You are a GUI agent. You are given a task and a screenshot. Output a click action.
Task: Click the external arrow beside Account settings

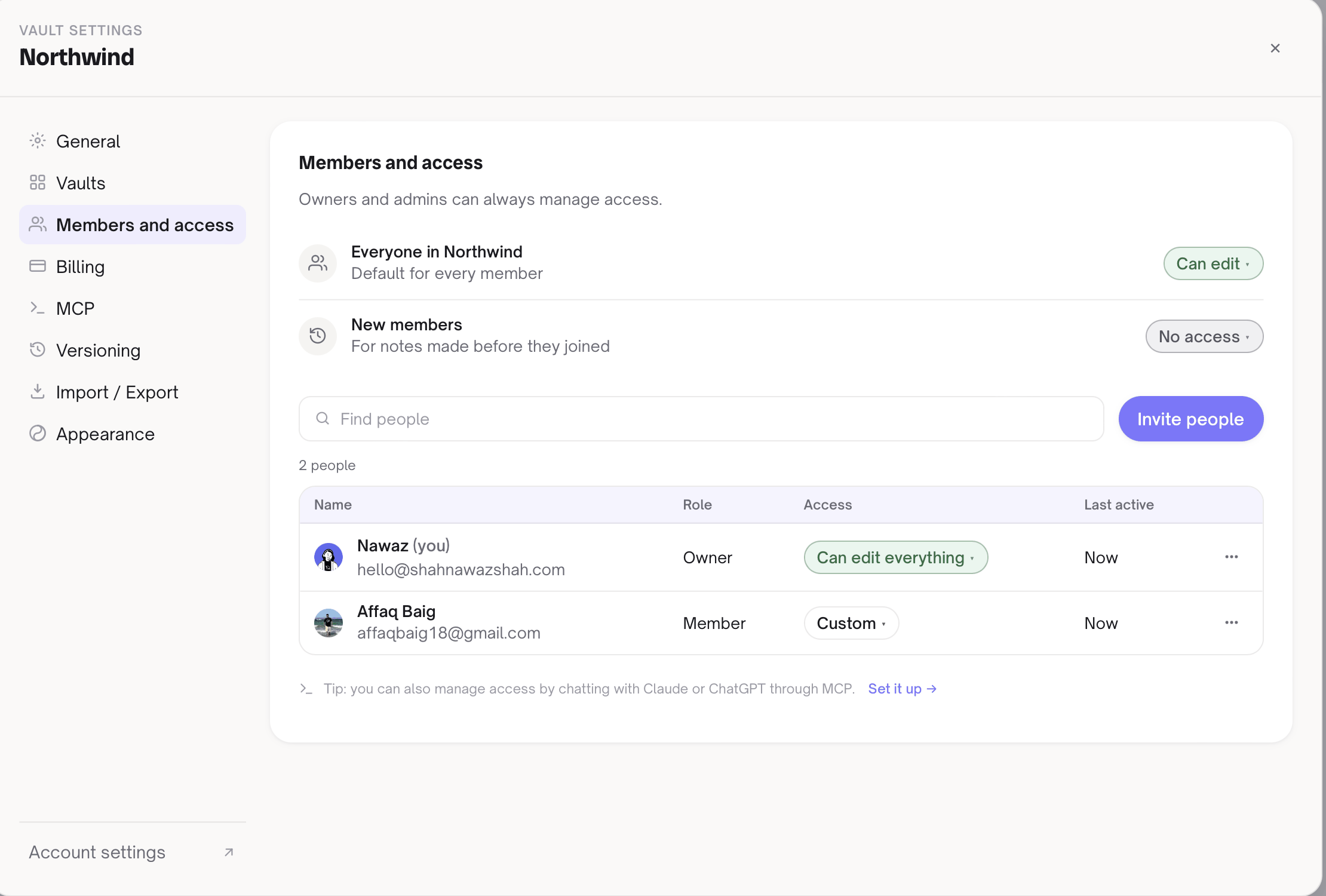pyautogui.click(x=229, y=852)
